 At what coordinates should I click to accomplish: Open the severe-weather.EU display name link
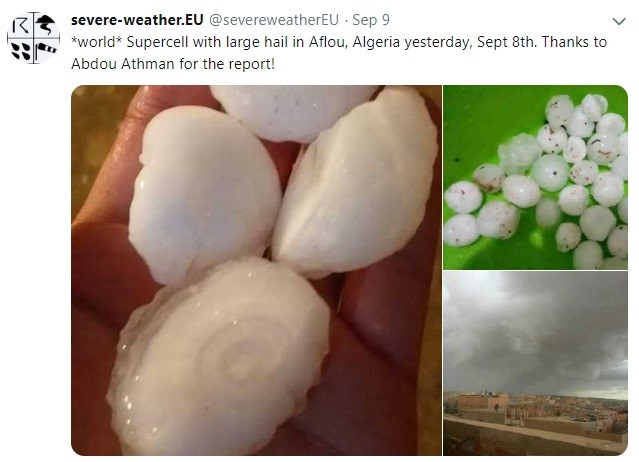pos(137,20)
